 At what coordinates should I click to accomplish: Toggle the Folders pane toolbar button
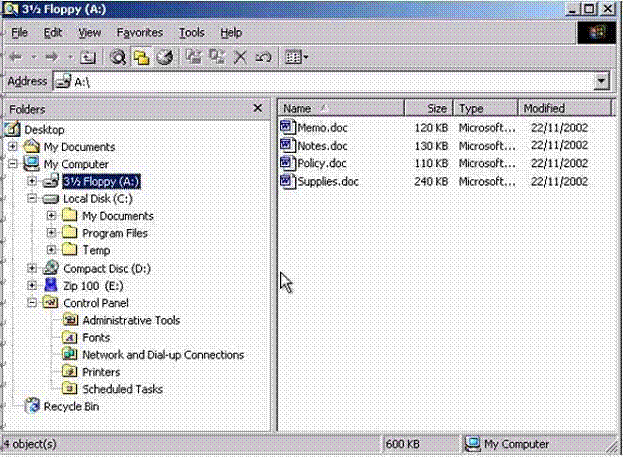[x=142, y=58]
